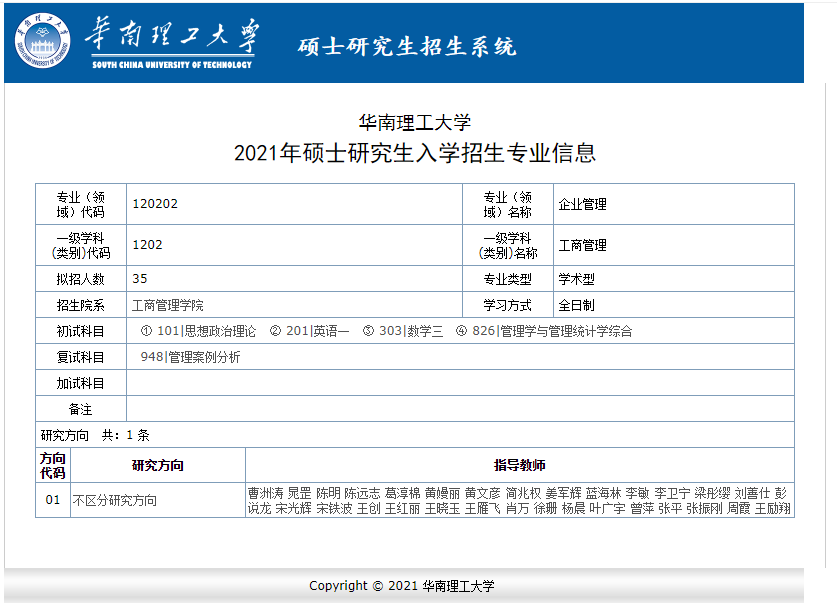Click direction code 01 cell
The height and width of the screenshot is (609, 837).
(53, 500)
